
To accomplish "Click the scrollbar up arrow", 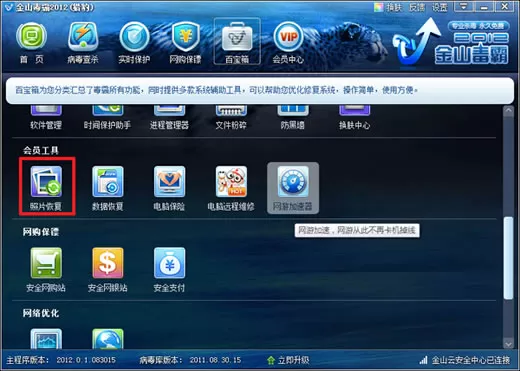I will [x=508, y=111].
